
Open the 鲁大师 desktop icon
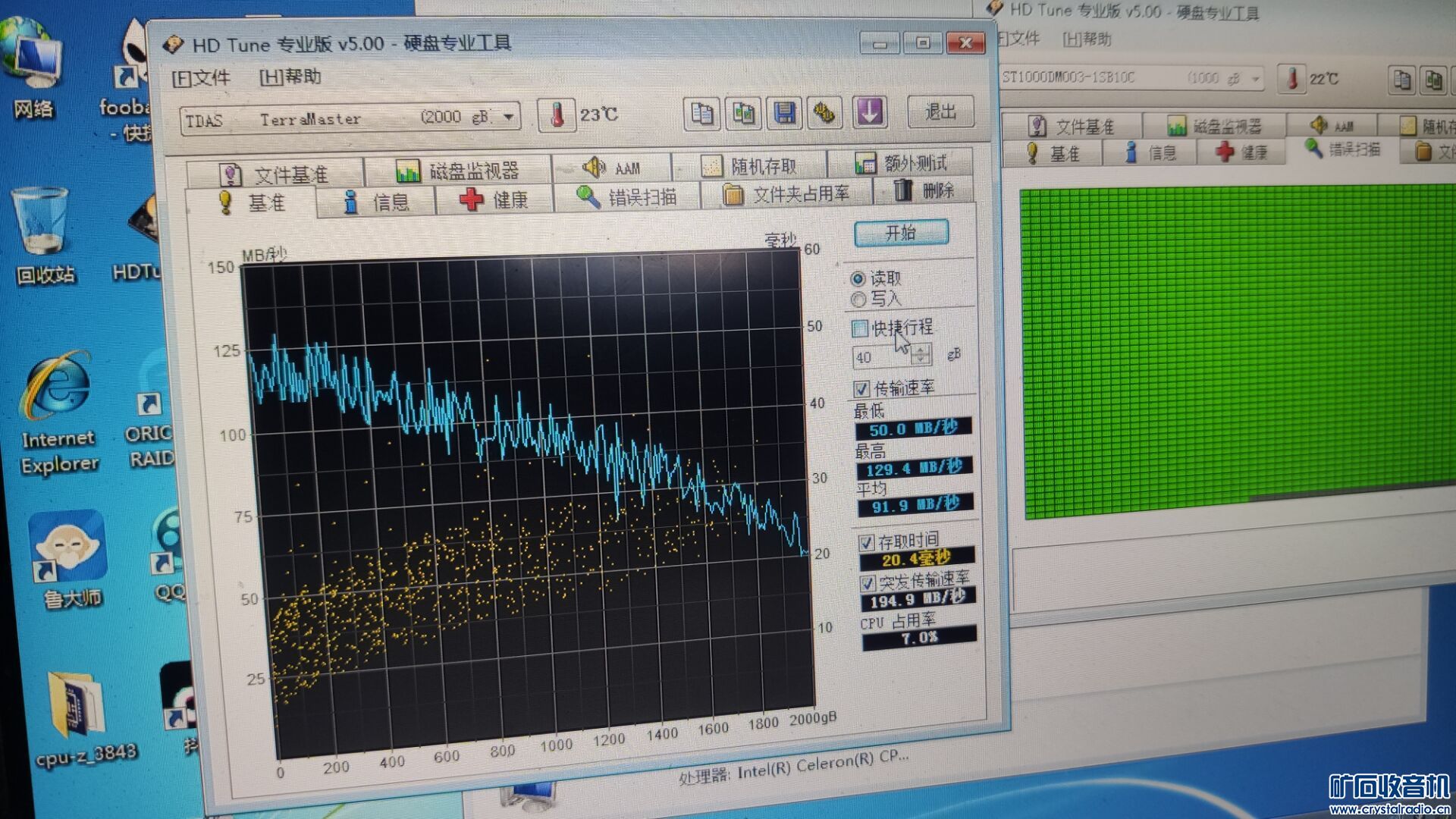tap(70, 559)
